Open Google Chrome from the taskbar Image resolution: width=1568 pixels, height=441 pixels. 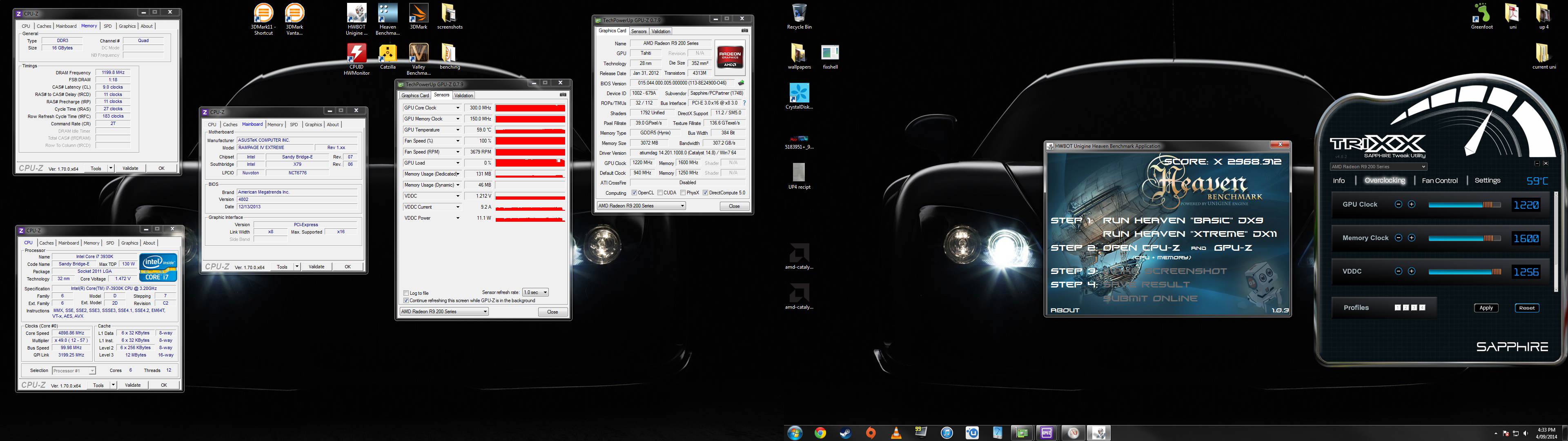point(820,433)
